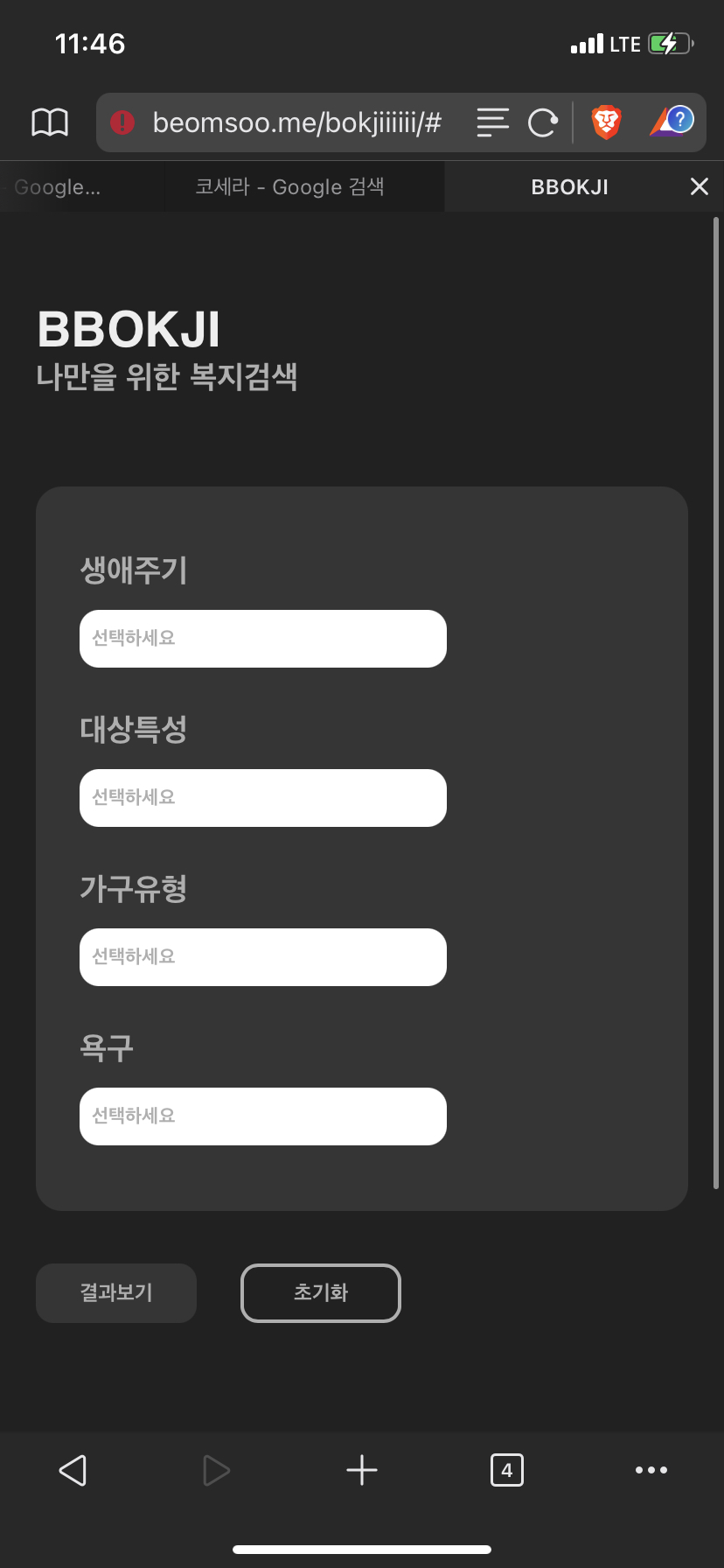Switch to the 코세라 - Google 검색 tab
This screenshot has height=1568, width=724.
[290, 186]
